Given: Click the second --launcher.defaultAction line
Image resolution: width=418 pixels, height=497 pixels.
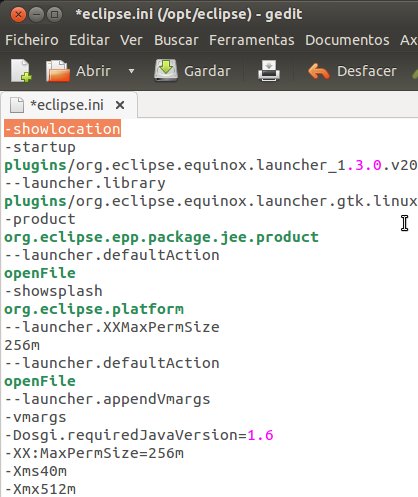Looking at the screenshot, I should click(112, 363).
